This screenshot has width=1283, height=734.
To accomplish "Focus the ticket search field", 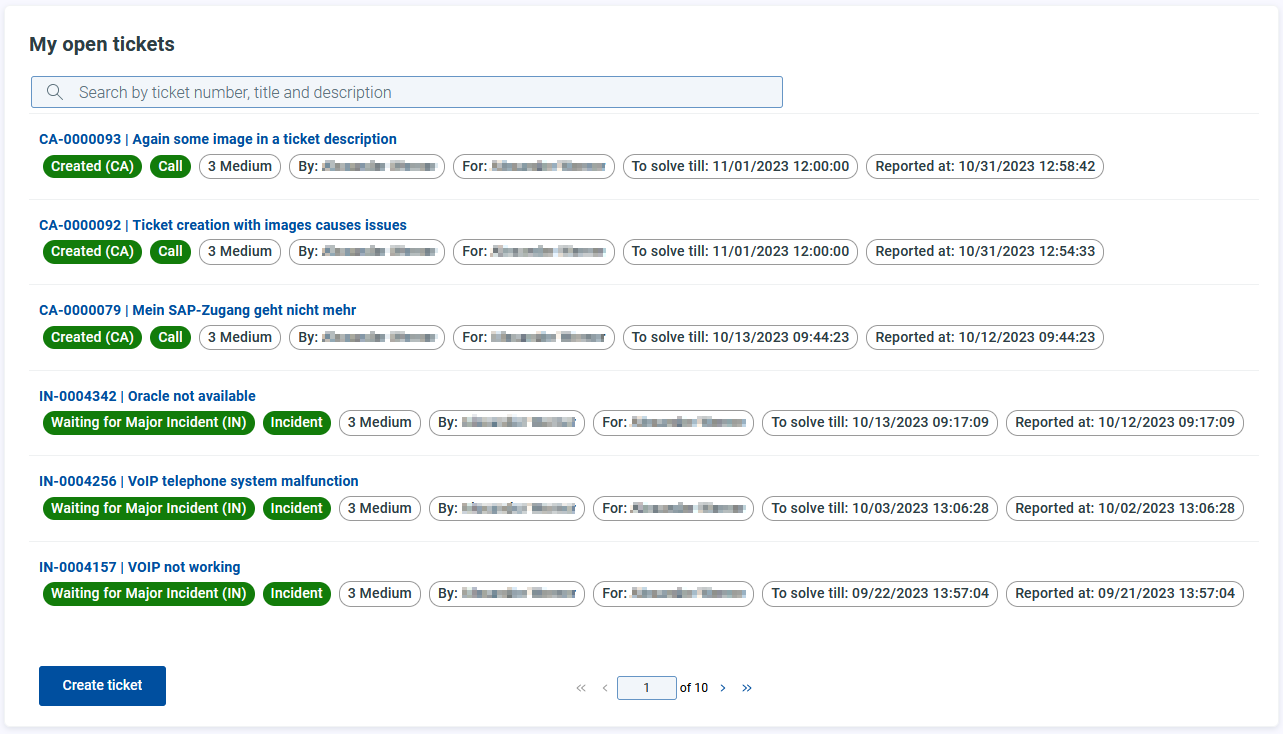I will pyautogui.click(x=407, y=92).
